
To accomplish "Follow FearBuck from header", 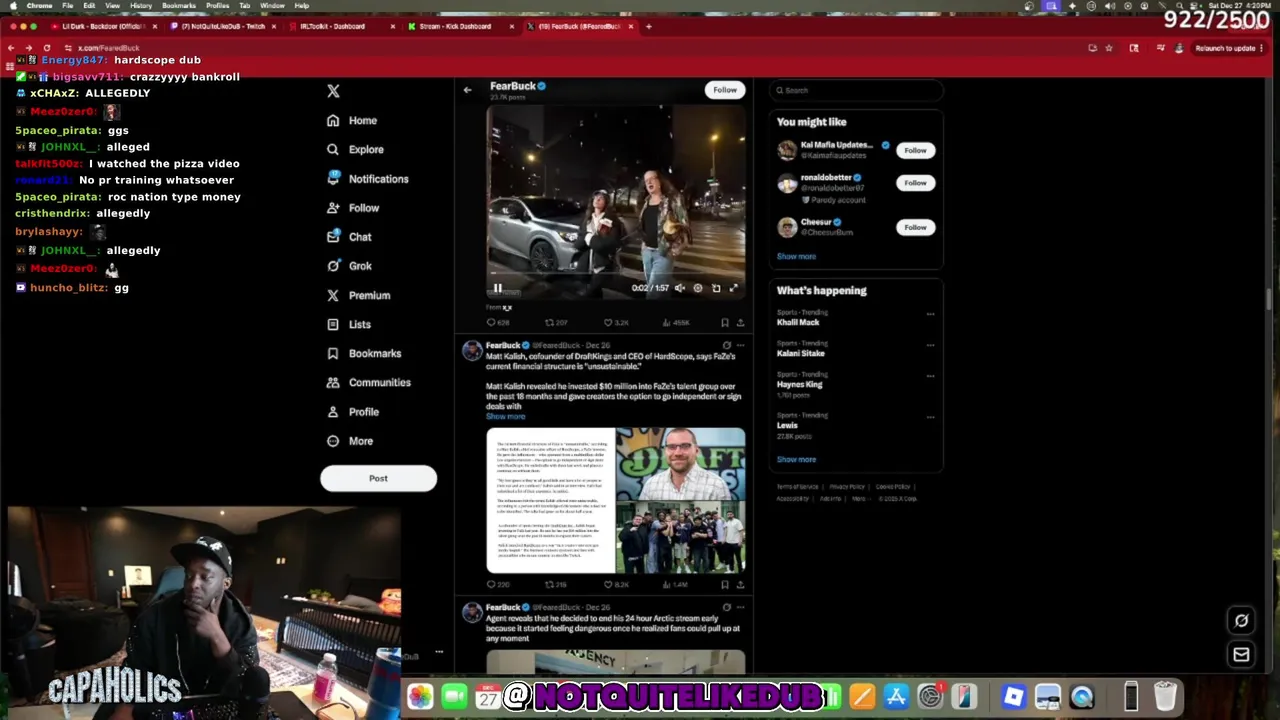I will pyautogui.click(x=725, y=90).
